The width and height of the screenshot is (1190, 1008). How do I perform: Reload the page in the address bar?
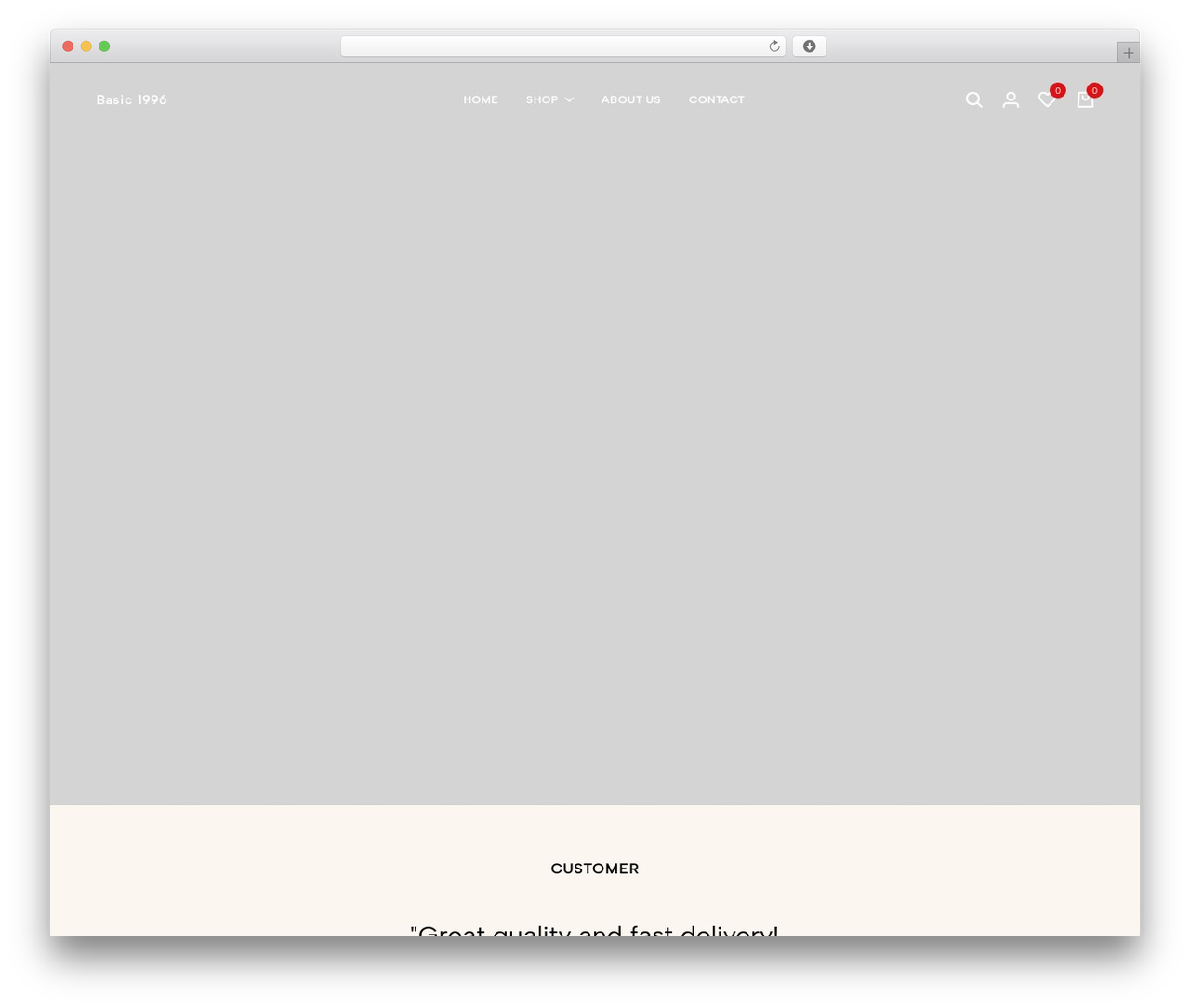tap(773, 46)
